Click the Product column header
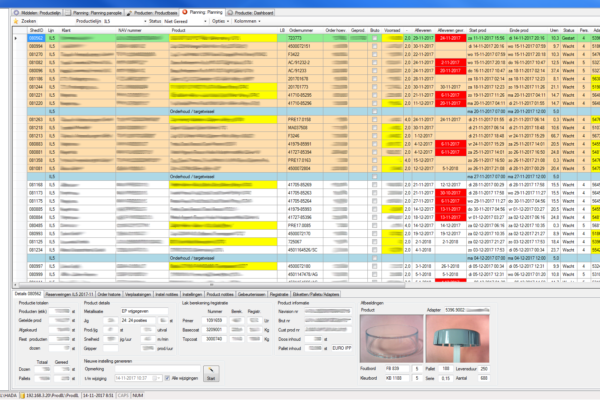Image resolution: width=600 pixels, height=400 pixels. pyautogui.click(x=223, y=30)
